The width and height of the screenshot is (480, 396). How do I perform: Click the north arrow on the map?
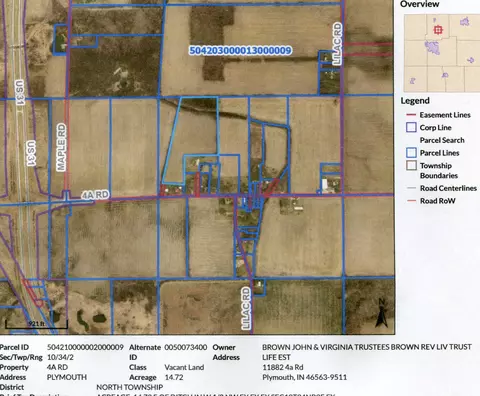tap(381, 313)
